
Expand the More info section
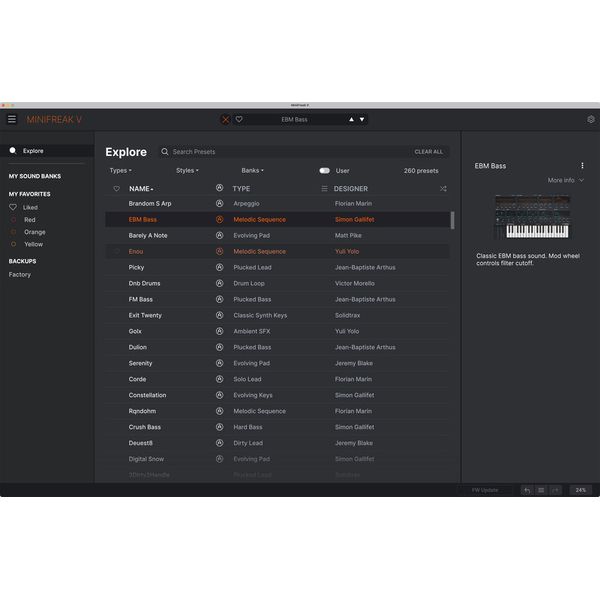tap(565, 180)
